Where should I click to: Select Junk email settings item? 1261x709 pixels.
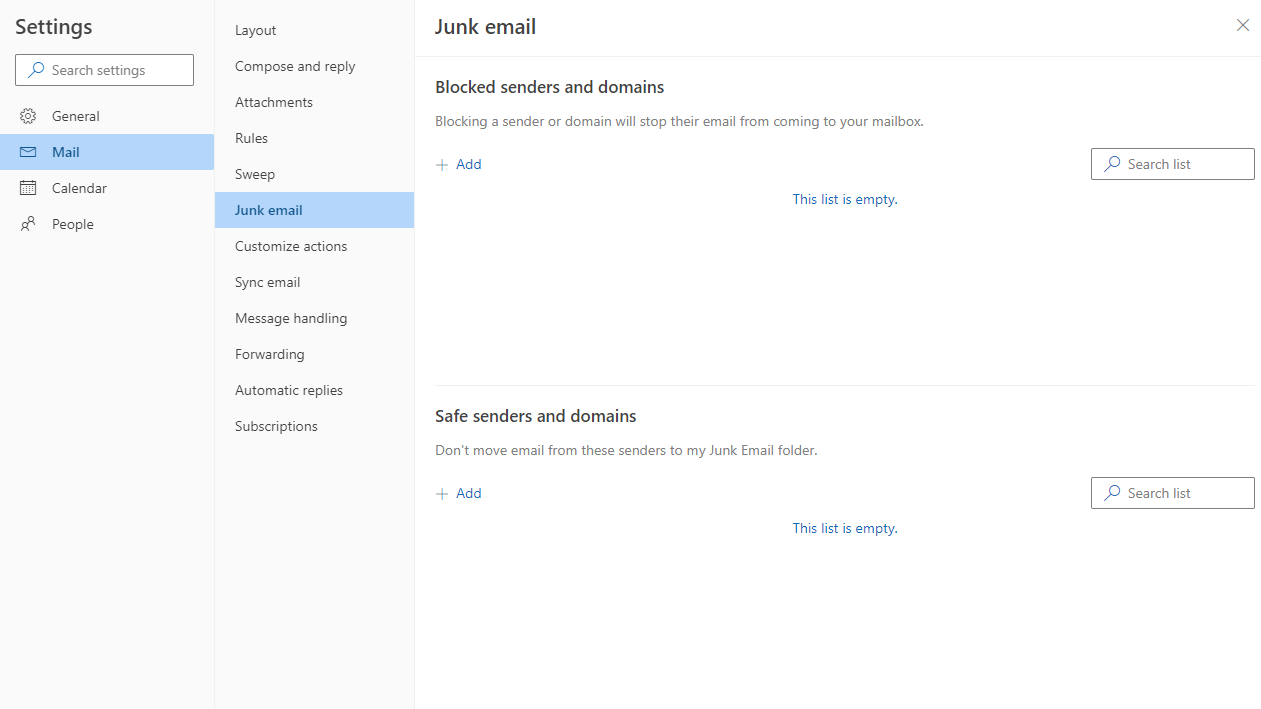314,210
